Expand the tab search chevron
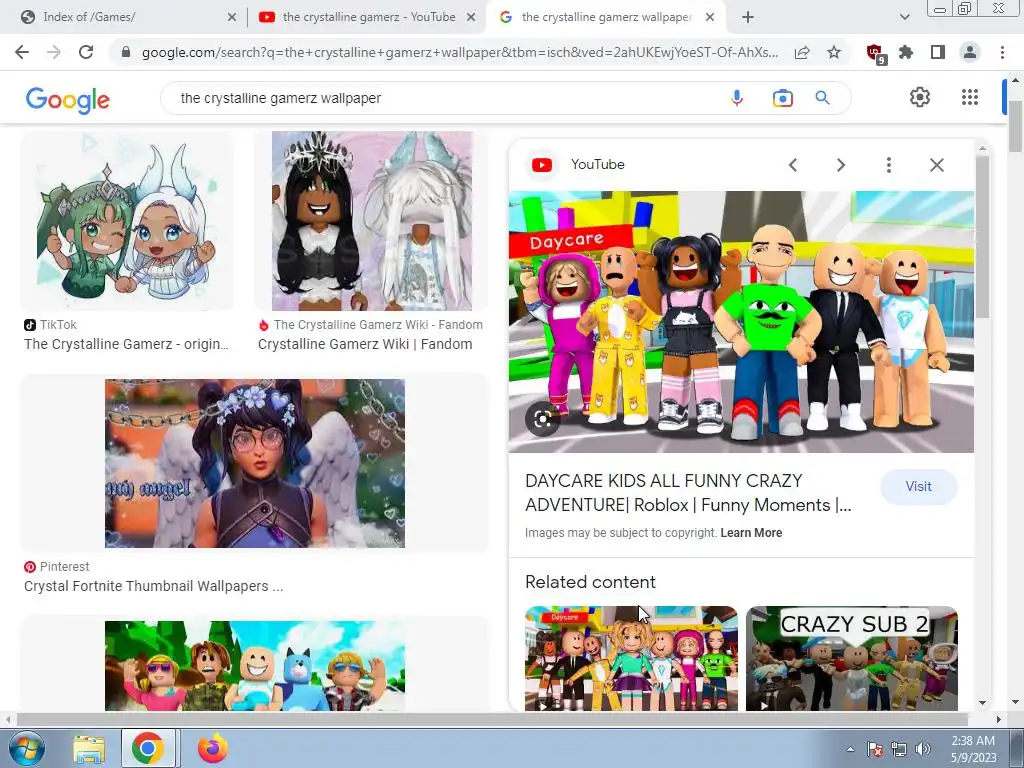 [x=904, y=18]
